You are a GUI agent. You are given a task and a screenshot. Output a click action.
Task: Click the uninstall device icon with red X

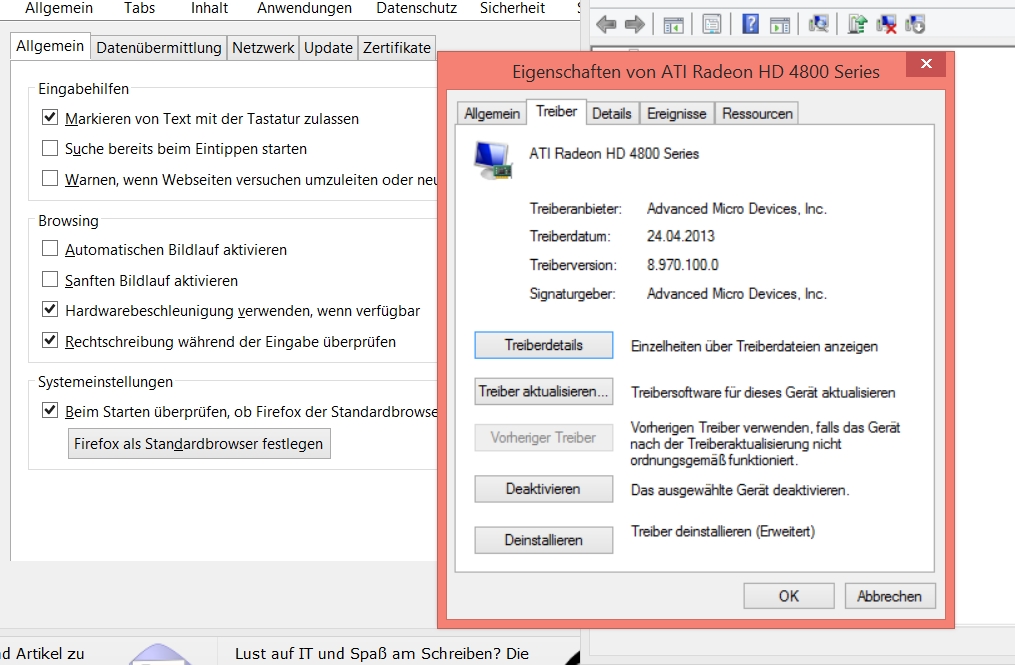point(886,25)
